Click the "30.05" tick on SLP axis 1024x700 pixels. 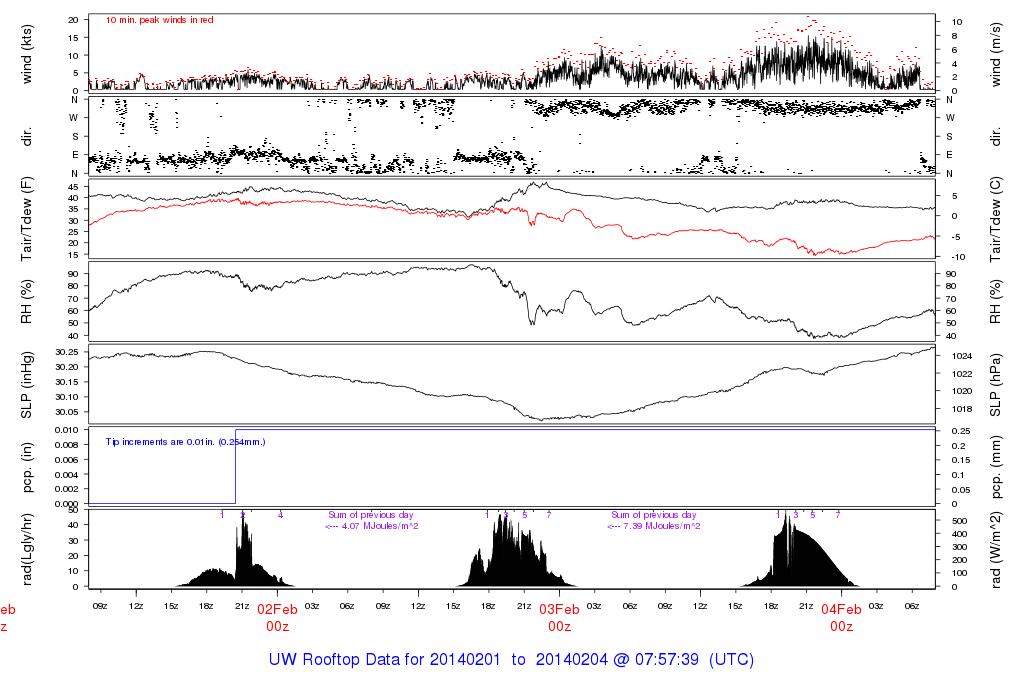(68, 412)
